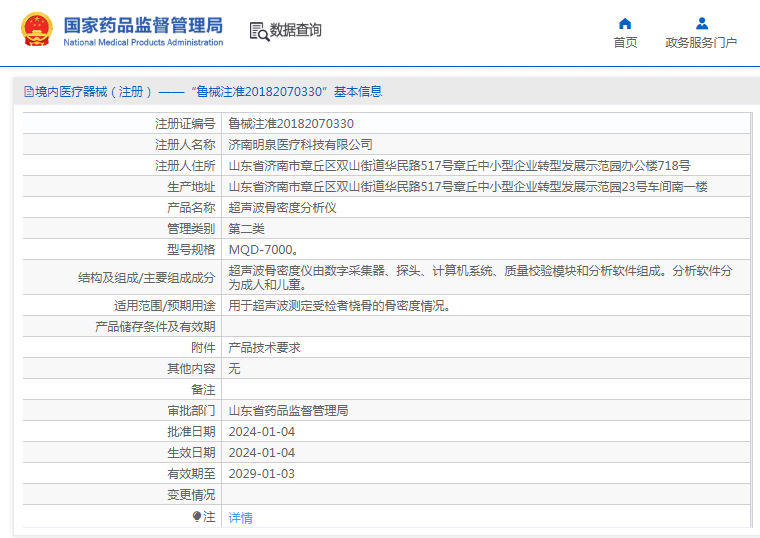Click the 注册证编号 label
This screenshot has width=760, height=538.
coord(185,124)
